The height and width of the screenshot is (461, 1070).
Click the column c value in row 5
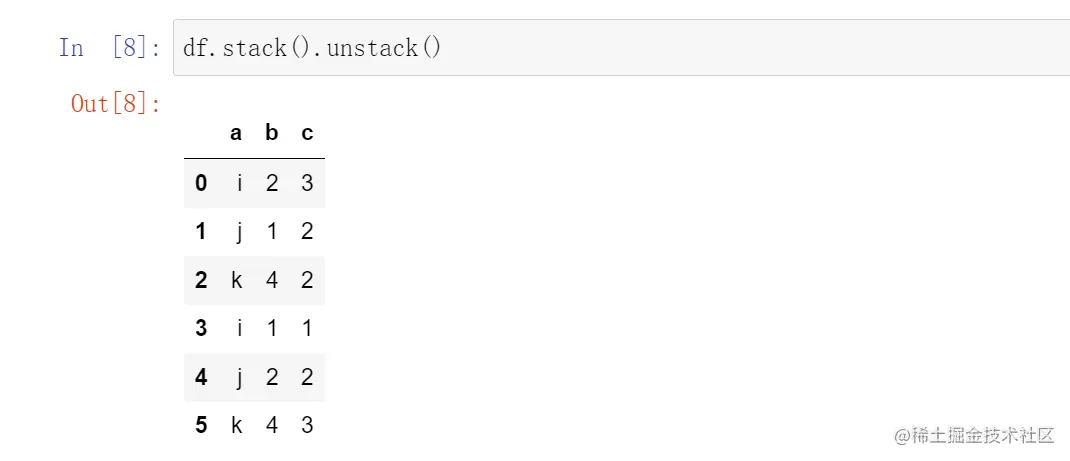(x=307, y=425)
